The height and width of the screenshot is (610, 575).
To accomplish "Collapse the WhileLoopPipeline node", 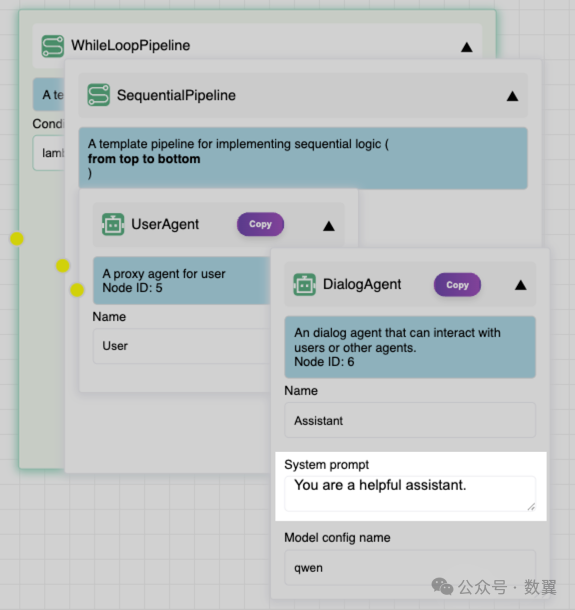I will pos(466,47).
